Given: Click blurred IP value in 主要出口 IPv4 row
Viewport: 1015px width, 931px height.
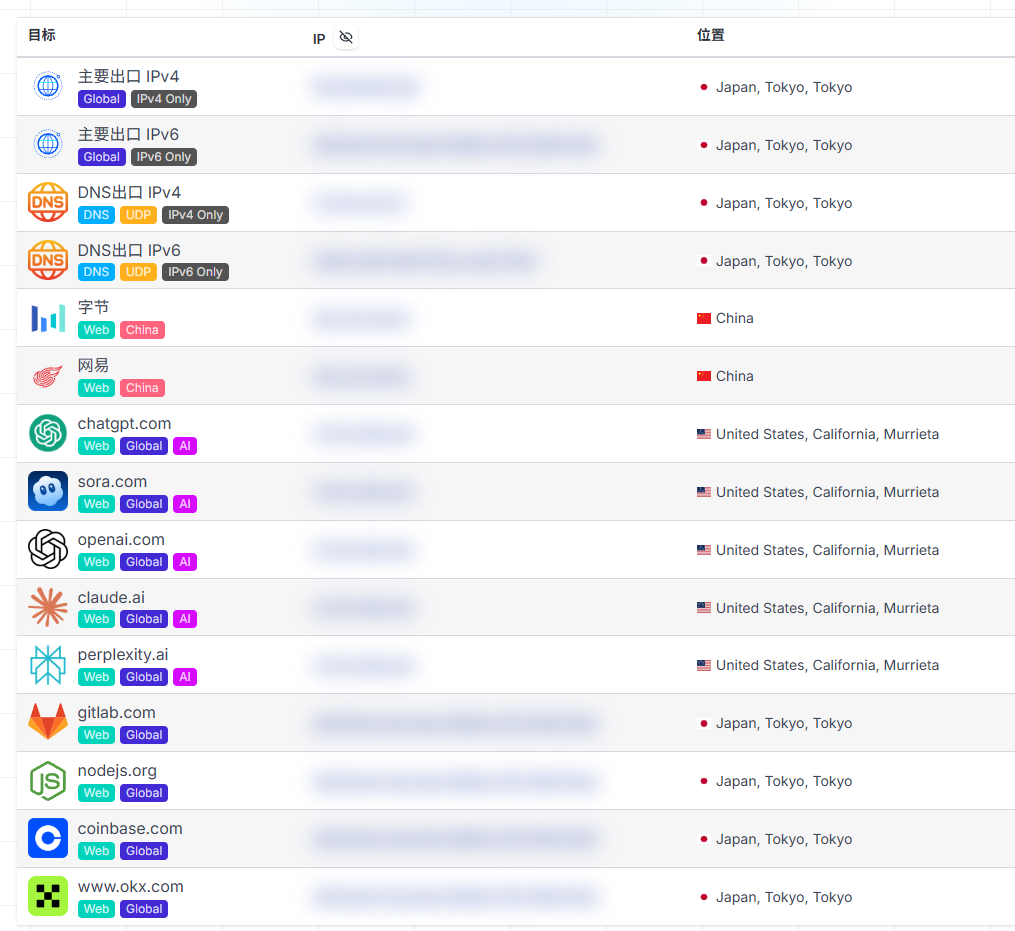Looking at the screenshot, I should tap(365, 87).
